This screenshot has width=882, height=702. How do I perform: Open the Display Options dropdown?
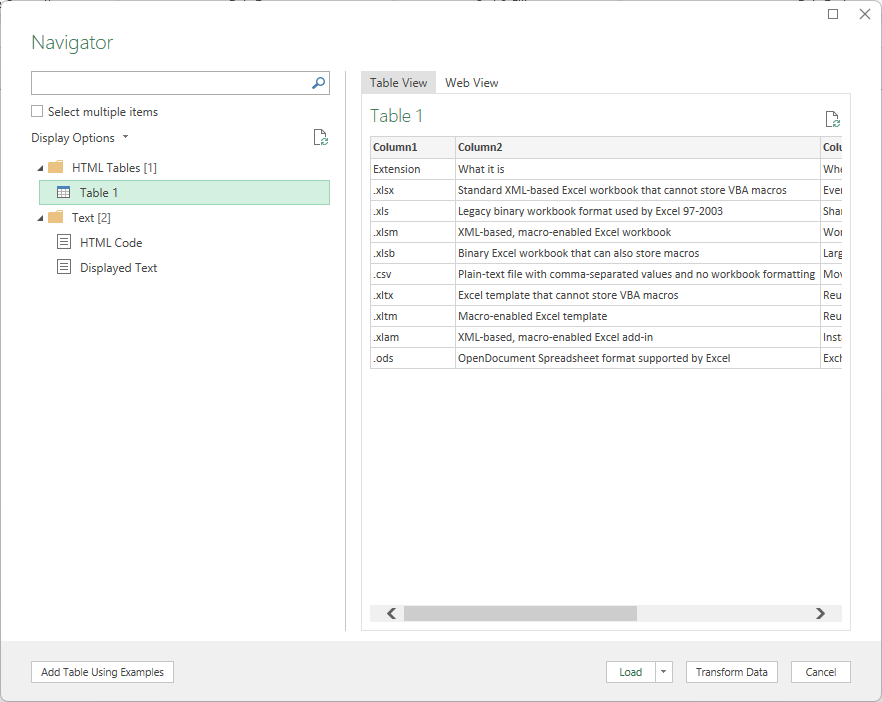point(80,138)
